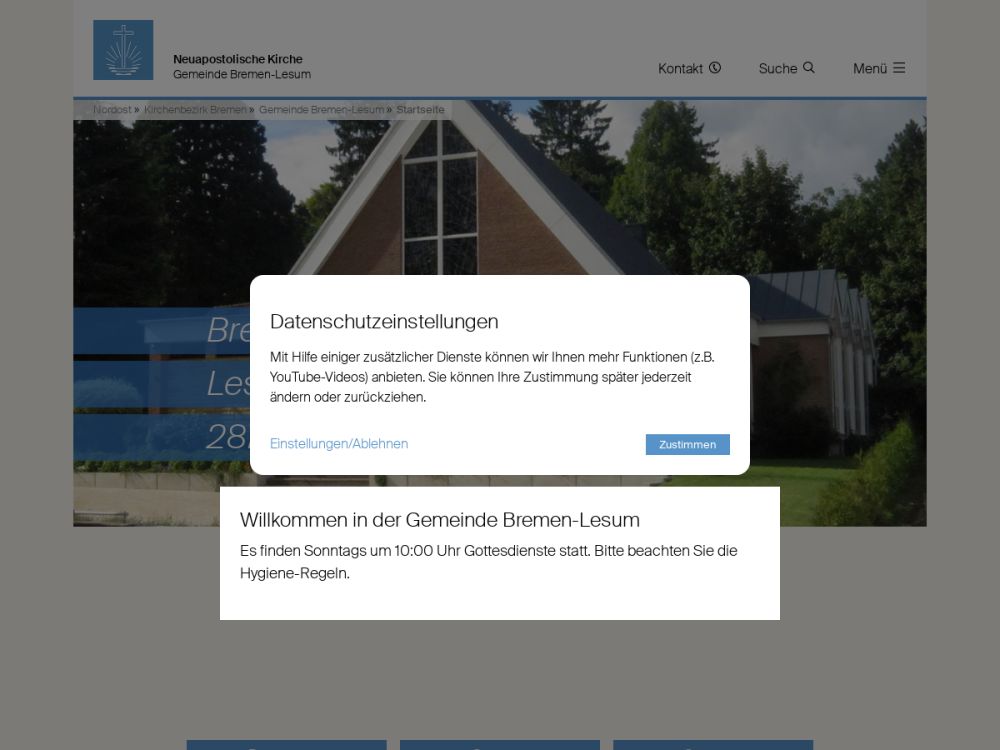The width and height of the screenshot is (1000, 750).
Task: Click the Startseite breadcrumb item
Action: point(420,109)
